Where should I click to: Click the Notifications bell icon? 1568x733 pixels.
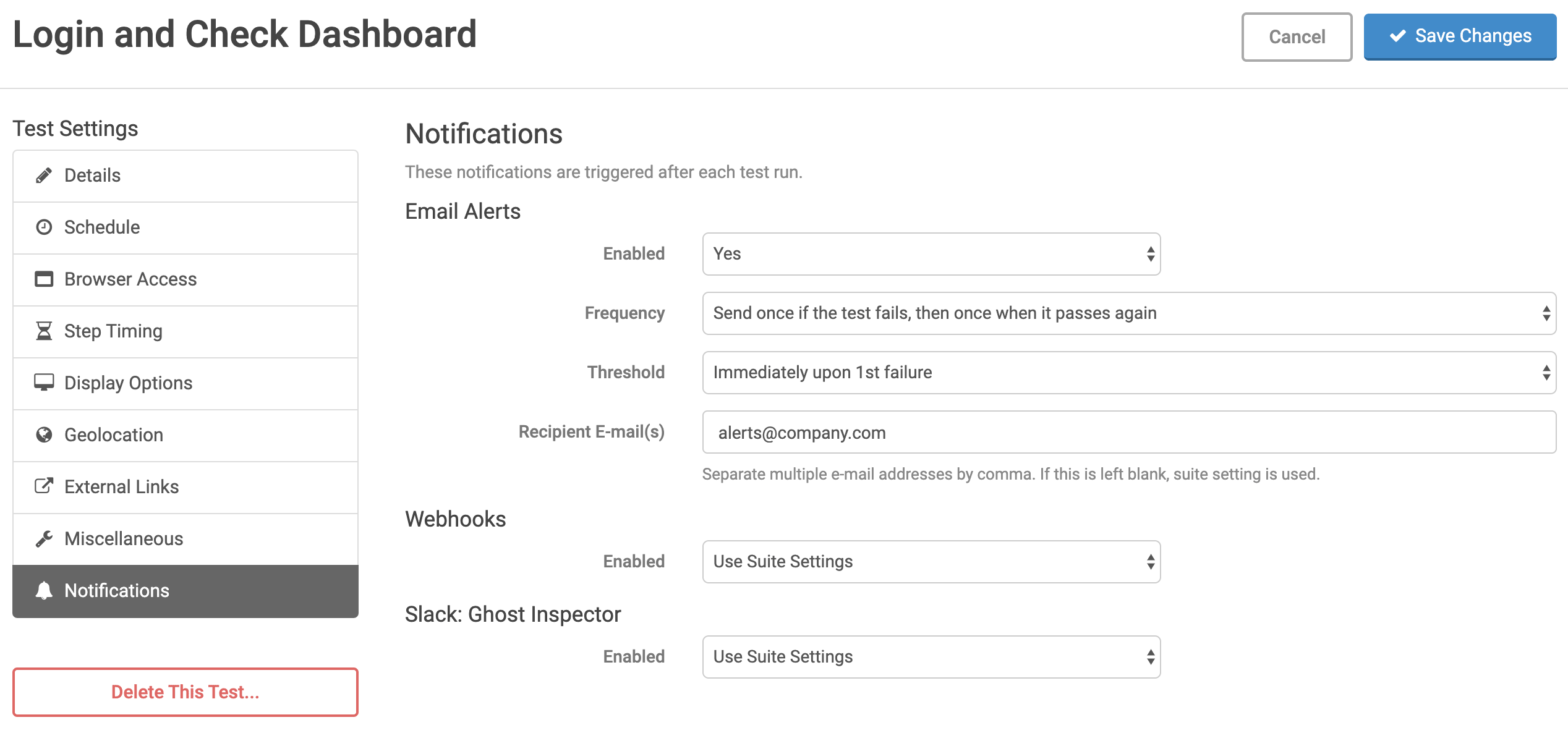43,591
